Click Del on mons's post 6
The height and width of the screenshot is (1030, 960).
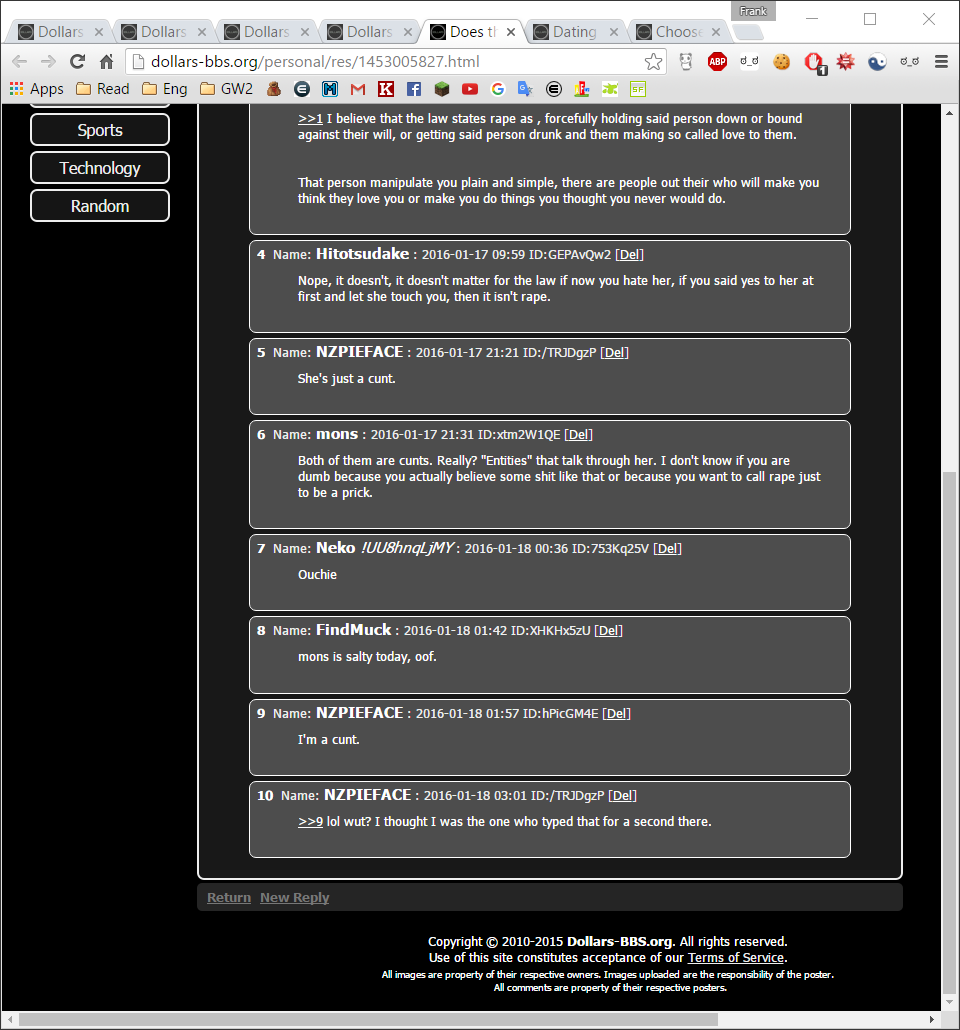point(578,435)
